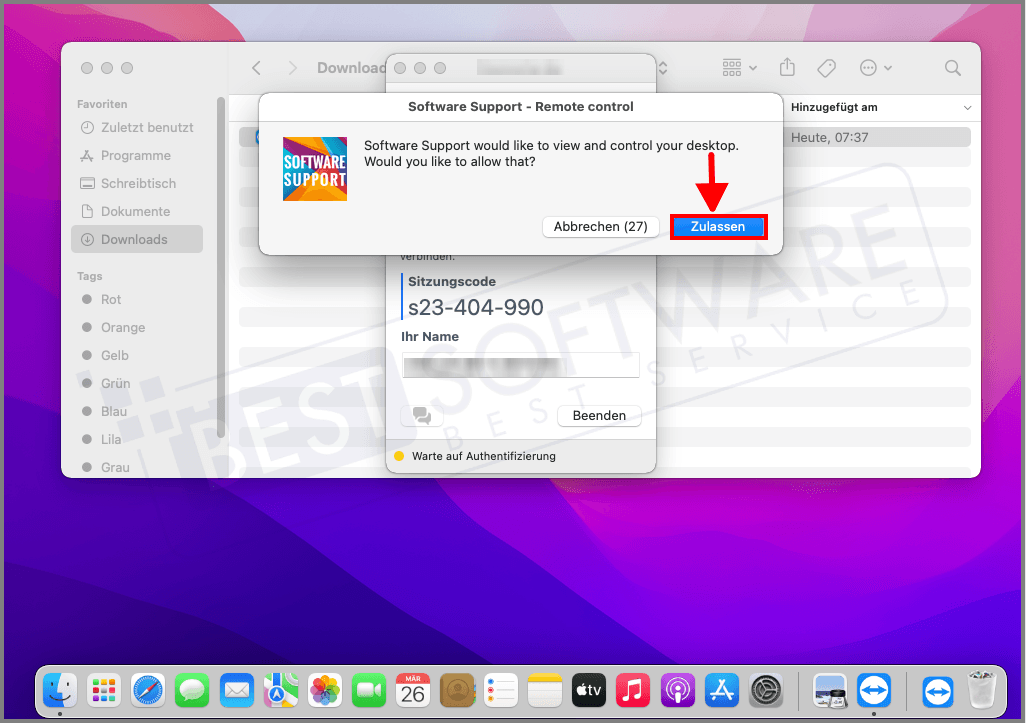This screenshot has width=1026, height=723.
Task: Open the More actions ellipsis dropdown
Action: [874, 67]
